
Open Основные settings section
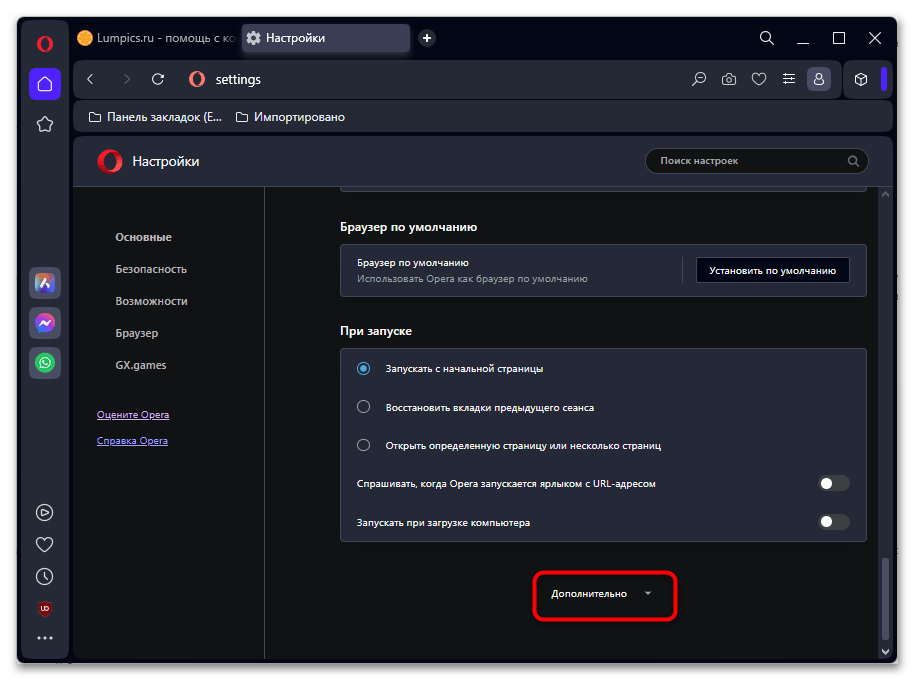pyautogui.click(x=143, y=237)
